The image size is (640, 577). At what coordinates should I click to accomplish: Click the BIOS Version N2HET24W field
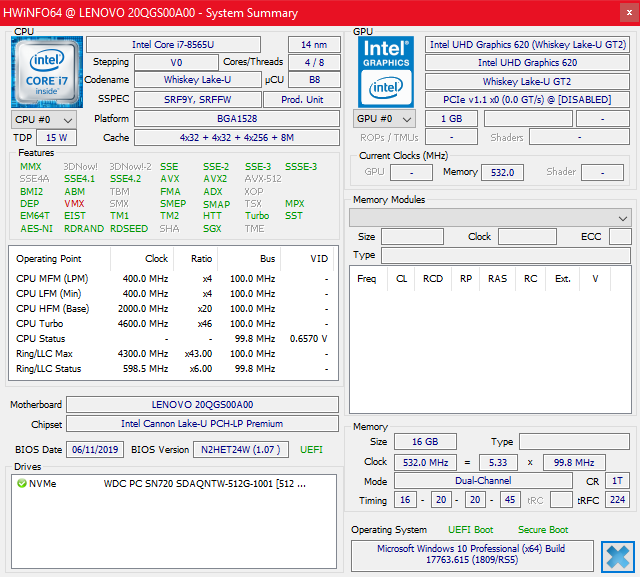pyautogui.click(x=239, y=450)
